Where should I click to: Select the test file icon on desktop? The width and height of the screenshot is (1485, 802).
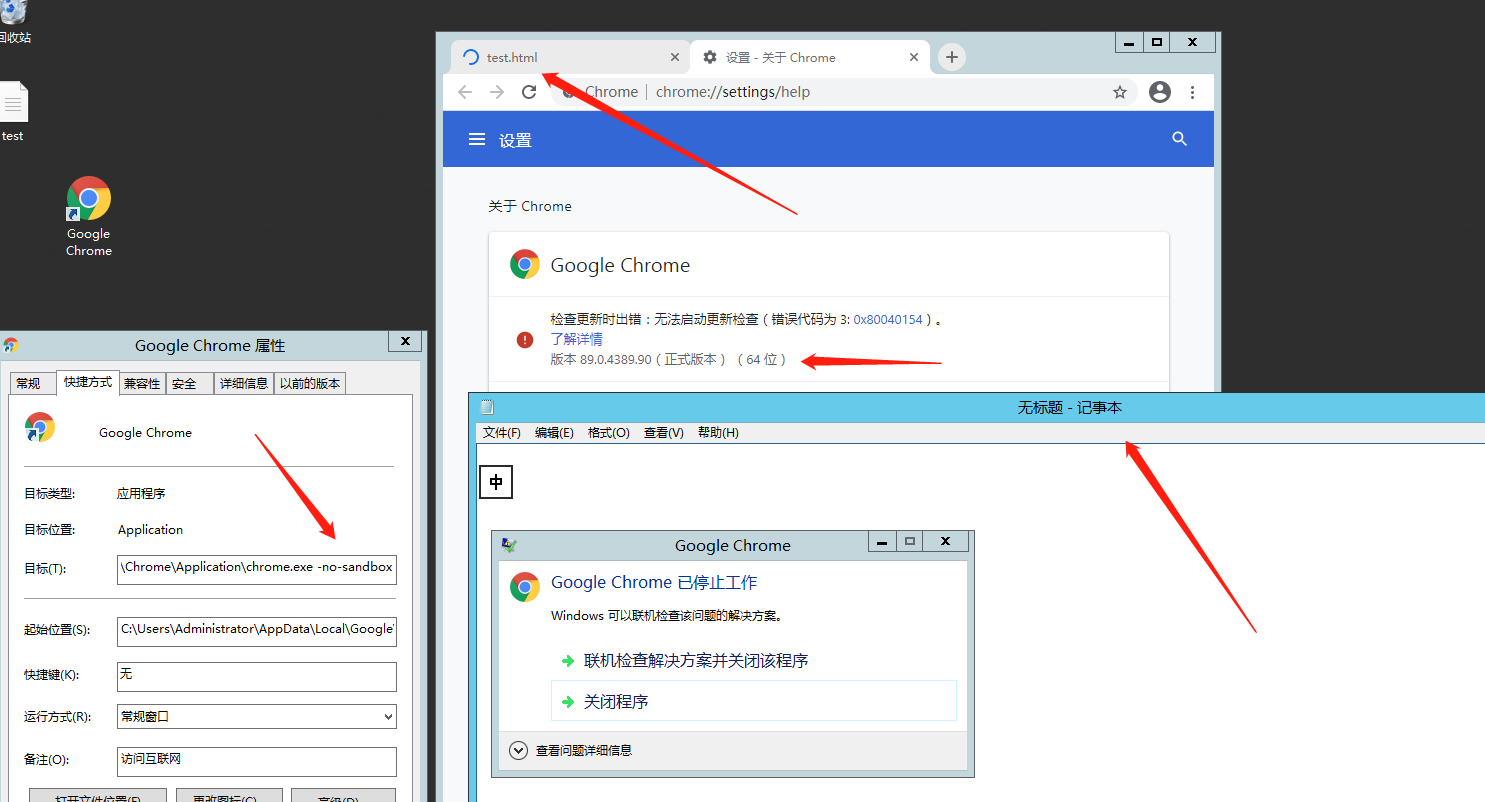(x=13, y=103)
